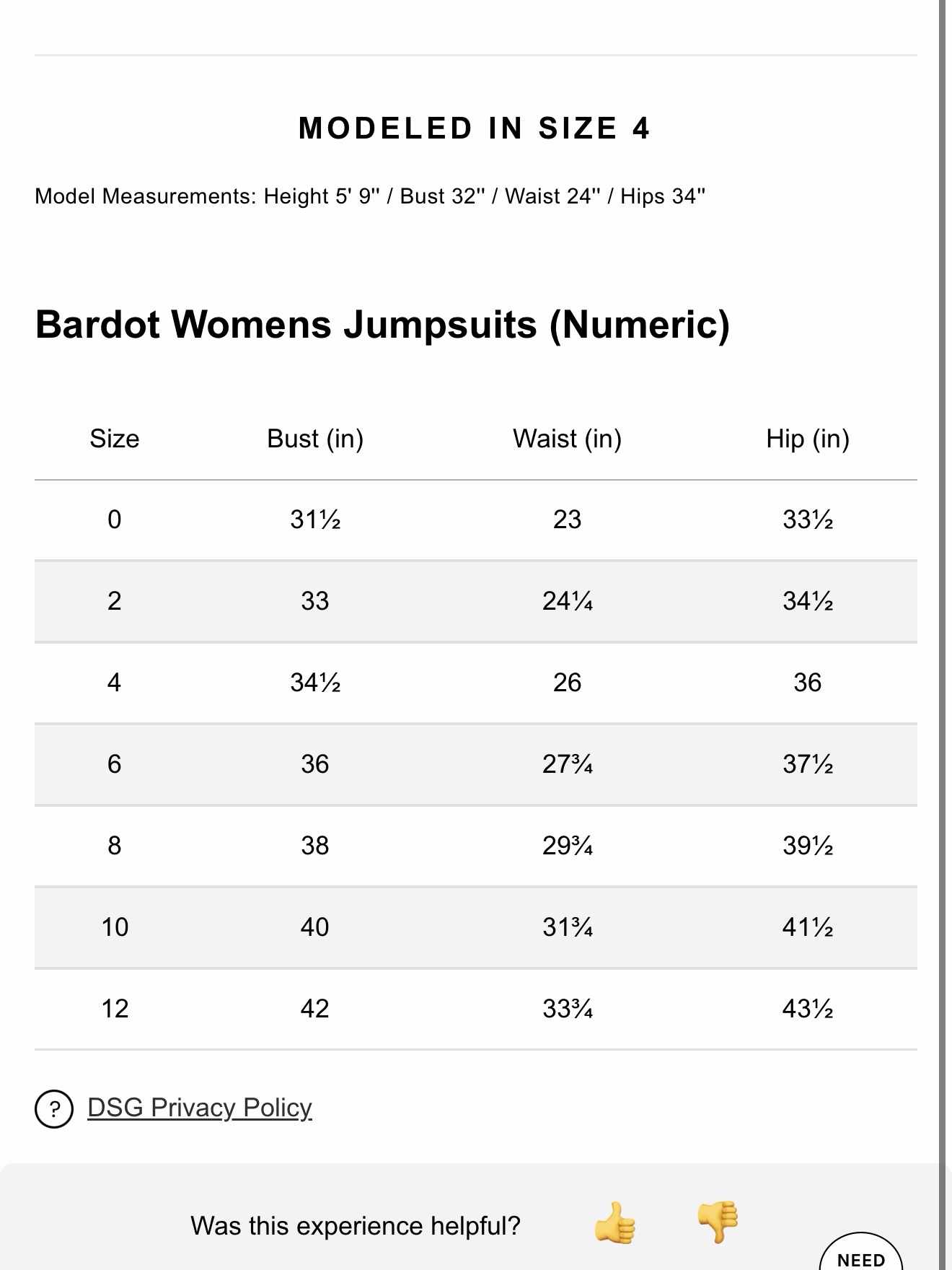The image size is (952, 1270).
Task: Open the DSG Privacy Policy link
Action: click(x=200, y=1107)
